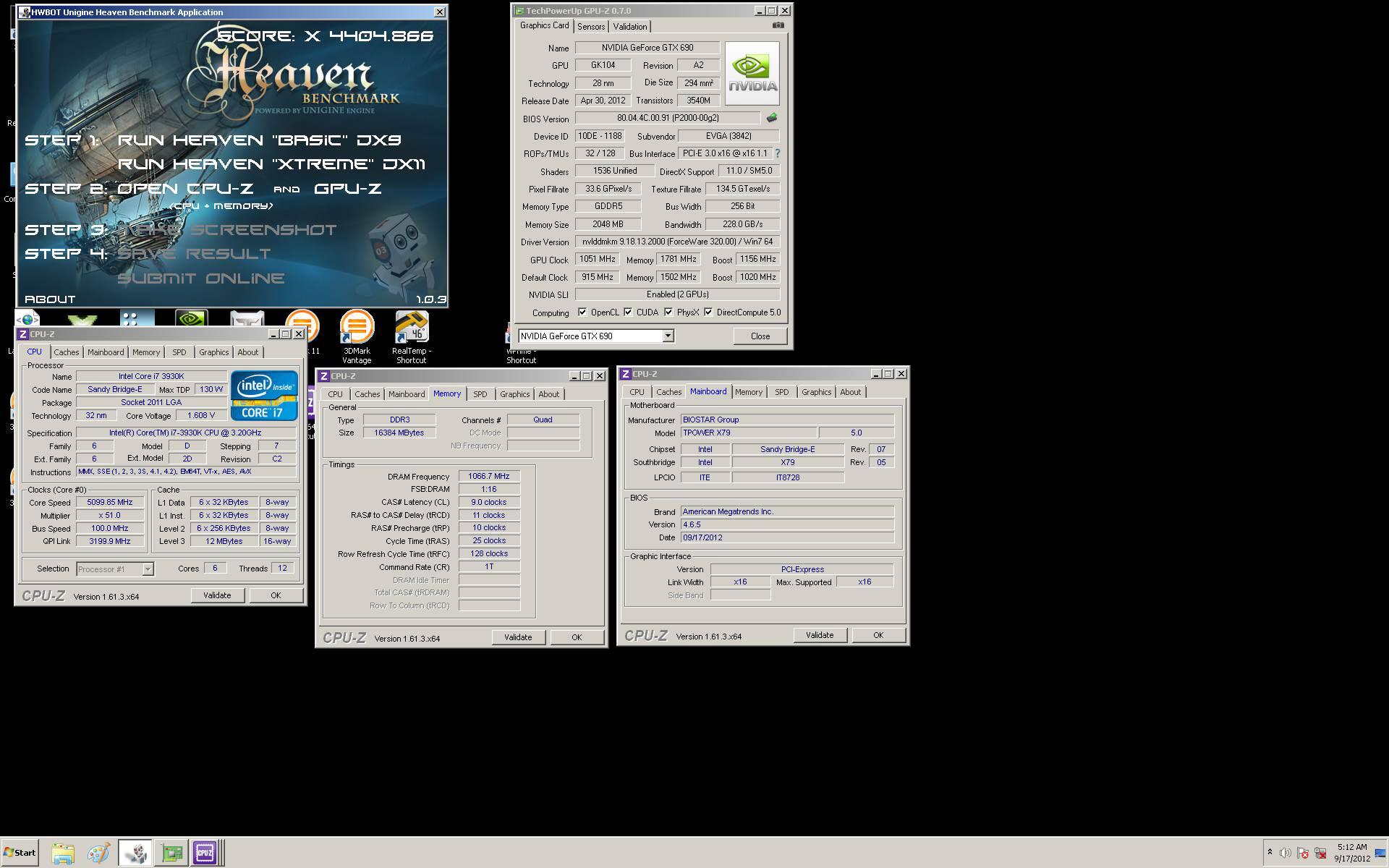Open Windows Explorer from the taskbar
Image resolution: width=1389 pixels, height=868 pixels.
coord(63,853)
